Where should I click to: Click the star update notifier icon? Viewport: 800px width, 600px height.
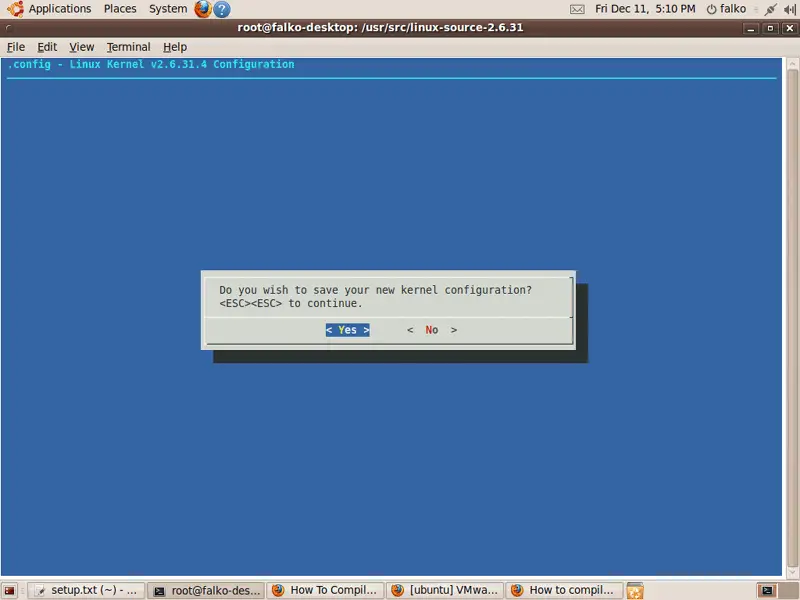pos(635,591)
